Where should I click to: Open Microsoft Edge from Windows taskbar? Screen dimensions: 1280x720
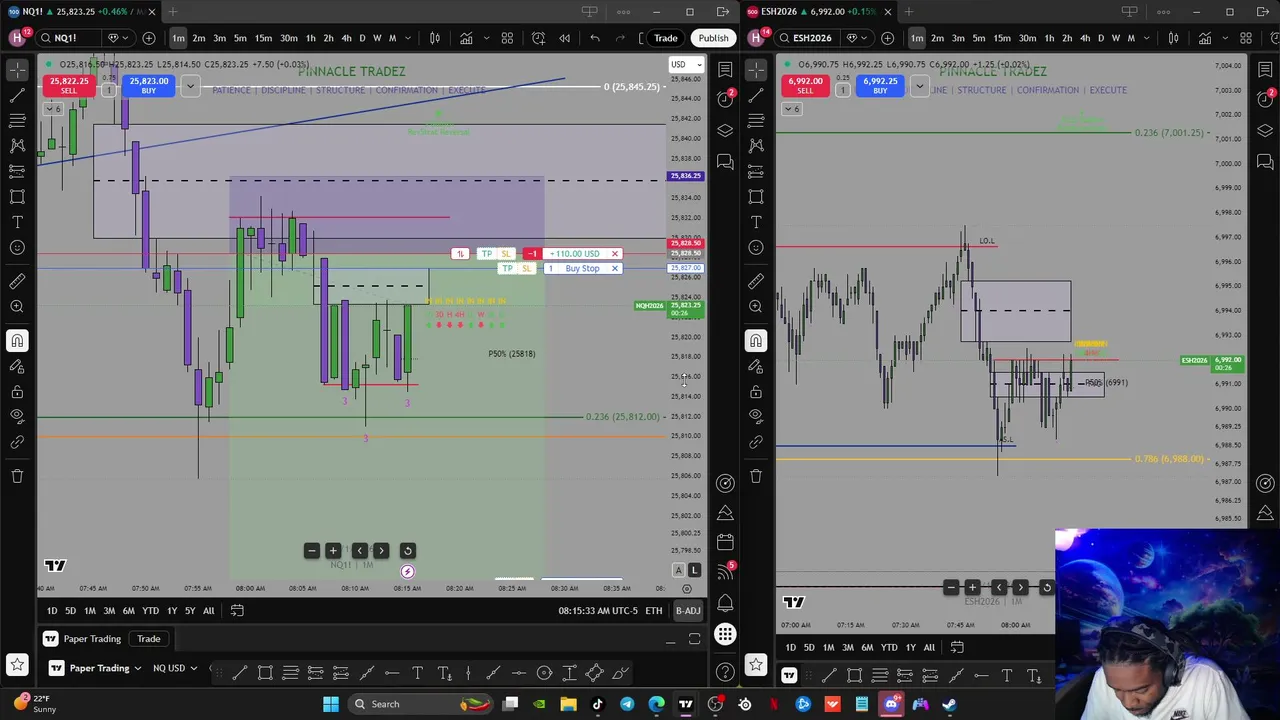[656, 704]
